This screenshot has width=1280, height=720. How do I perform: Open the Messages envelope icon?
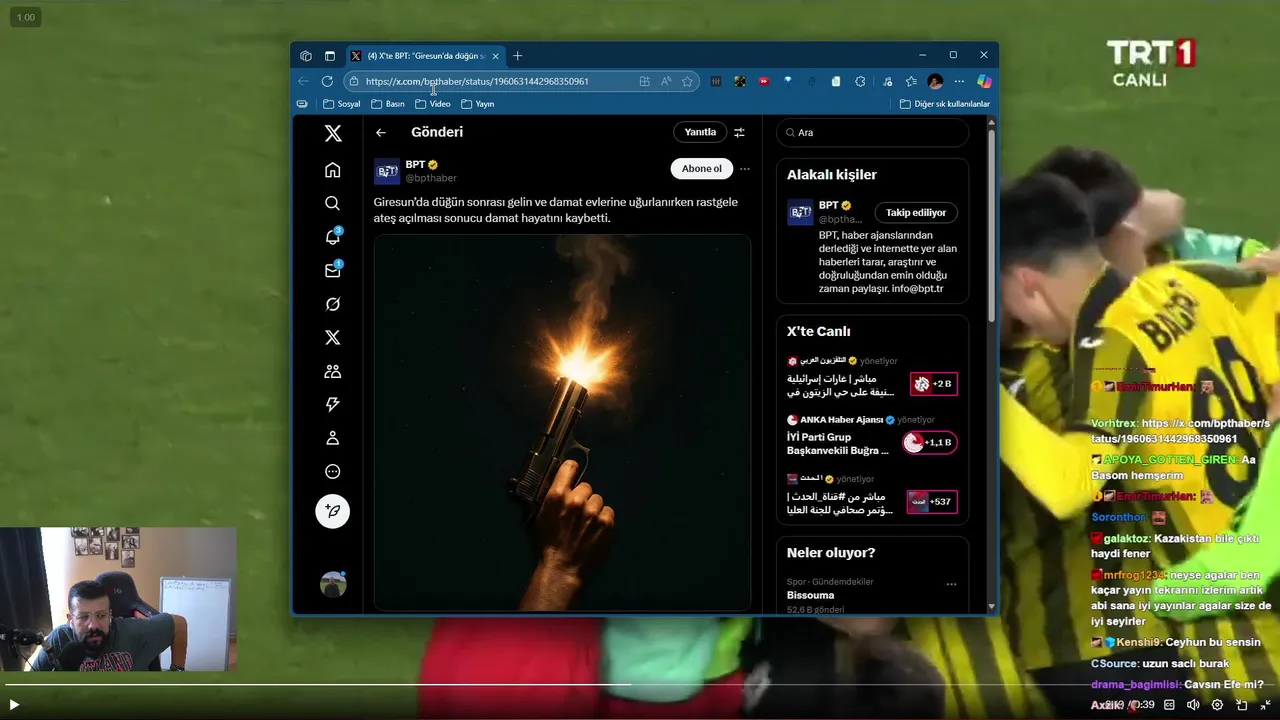[x=333, y=270]
